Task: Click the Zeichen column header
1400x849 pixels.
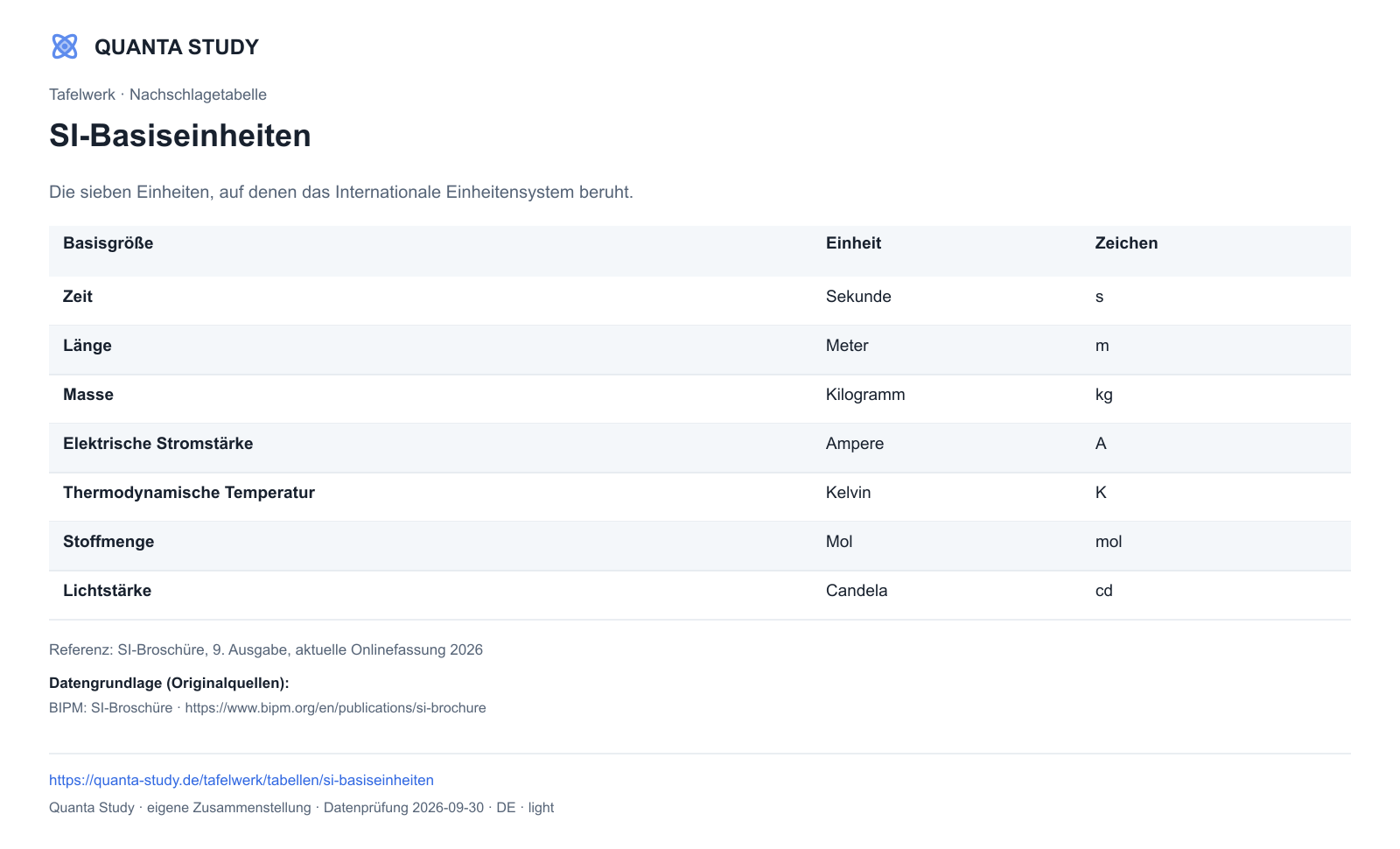Action: [x=1126, y=243]
